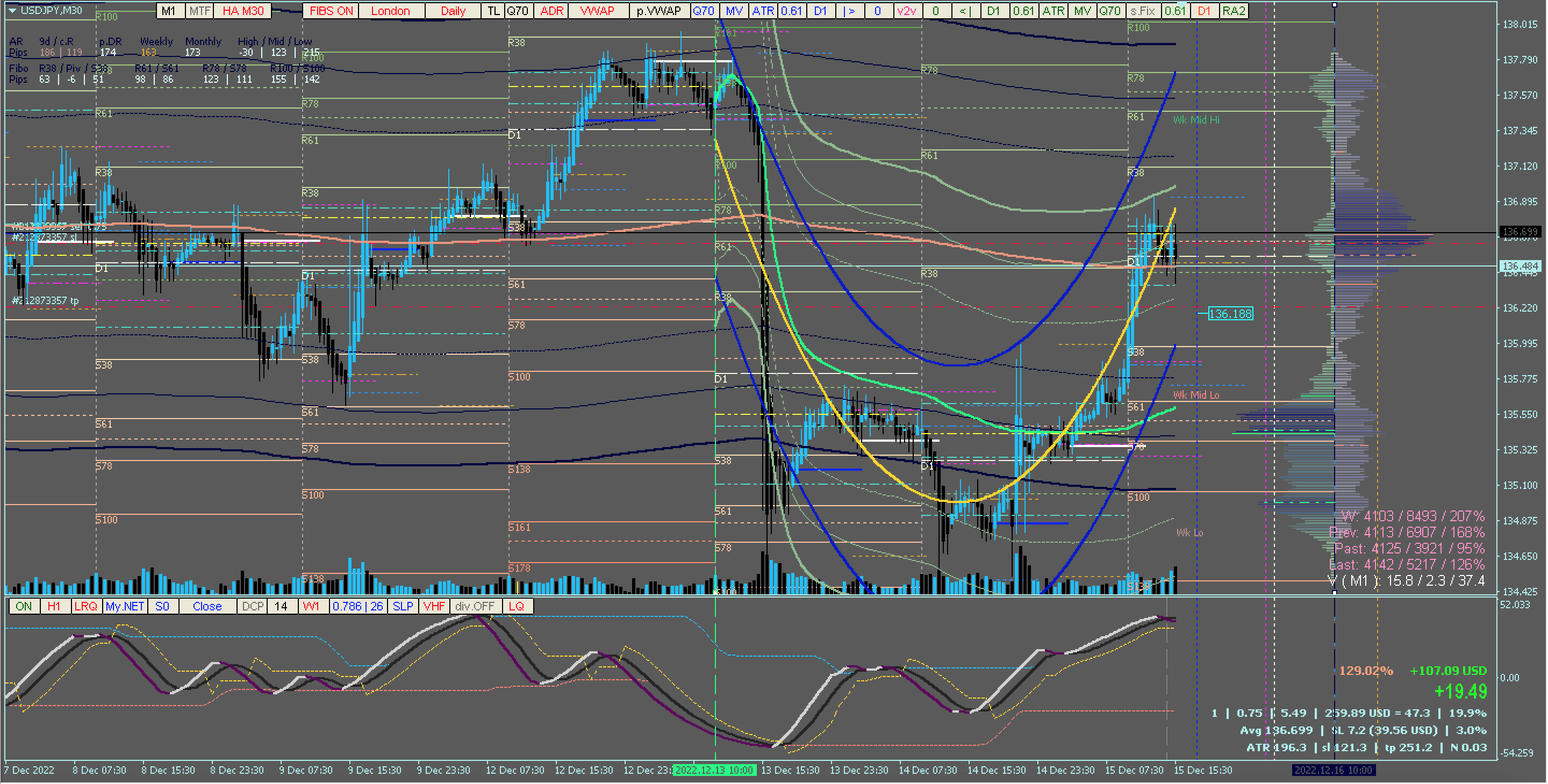Toggle the indicator ON button
Viewport: 1548px width, 784px height.
click(24, 607)
